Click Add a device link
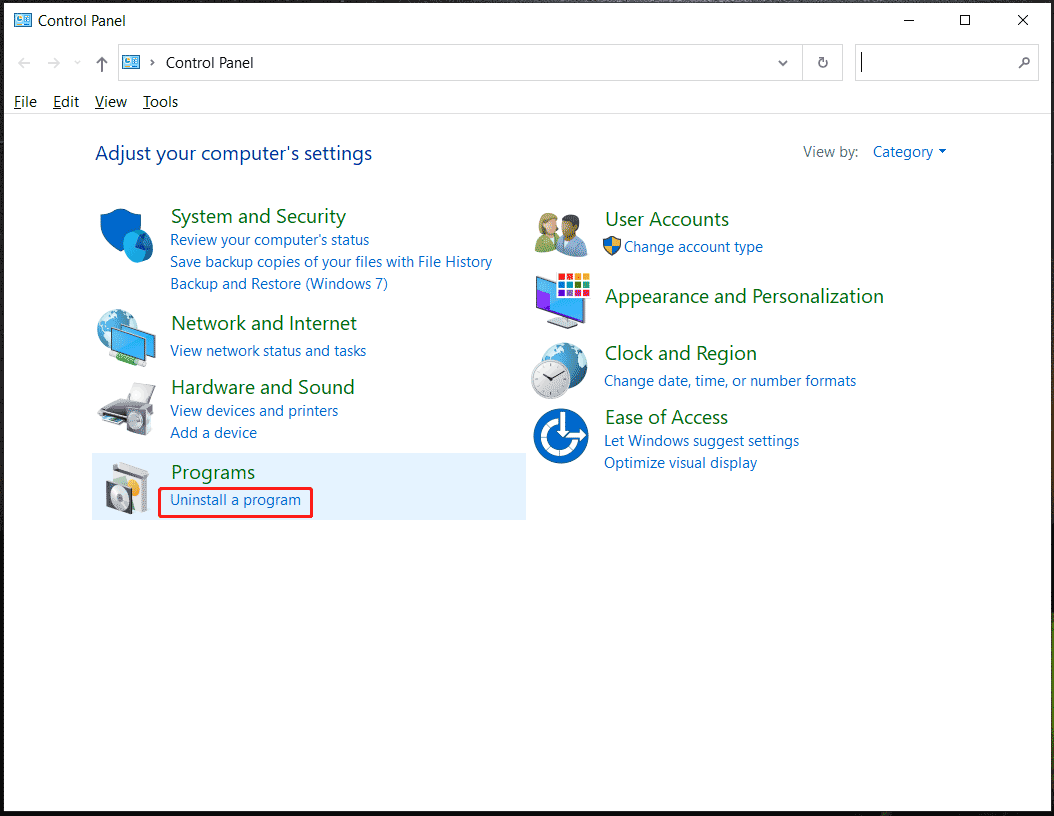Viewport: 1054px width, 816px height. pyautogui.click(x=214, y=433)
